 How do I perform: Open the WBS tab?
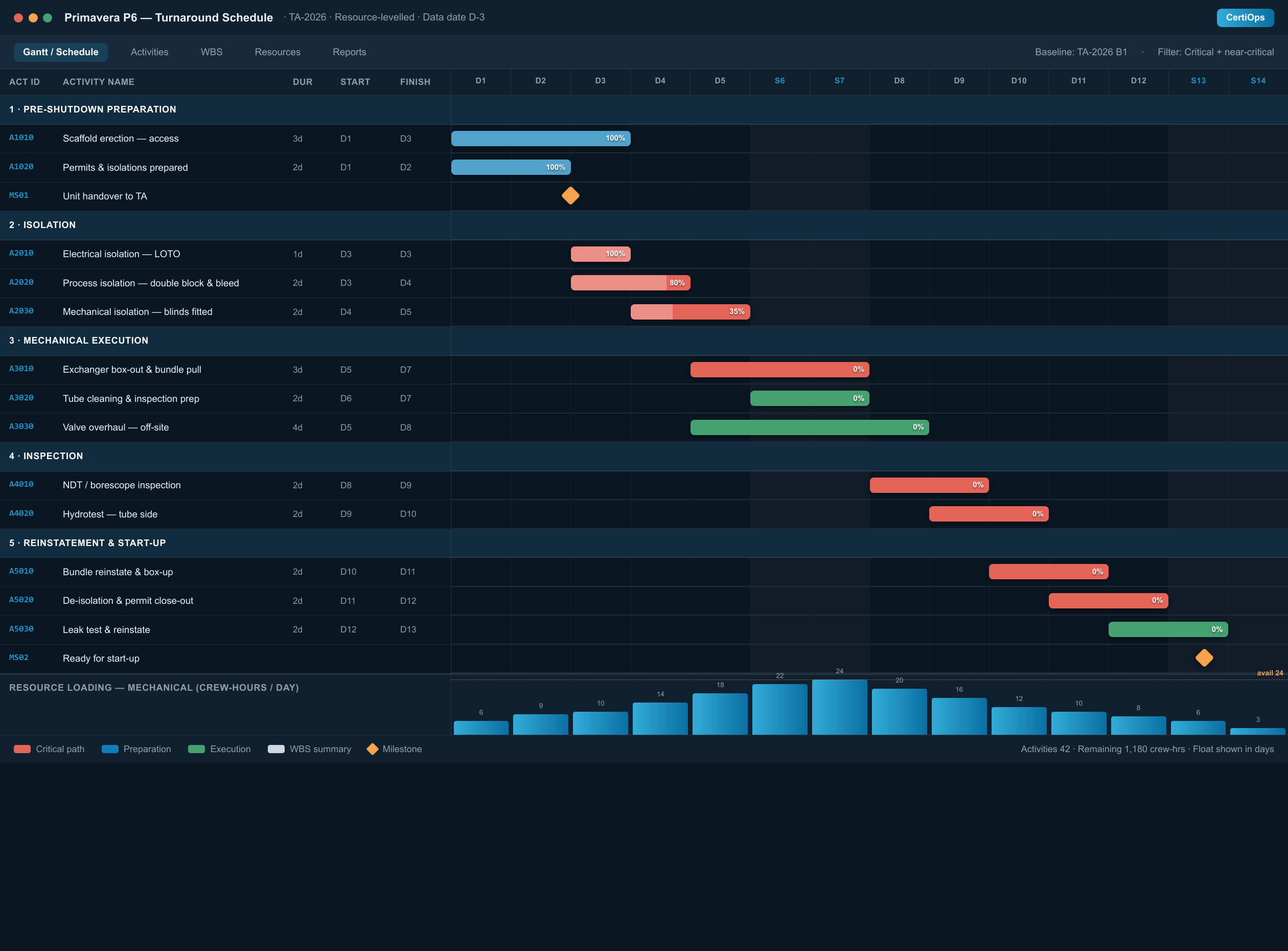pyautogui.click(x=212, y=52)
